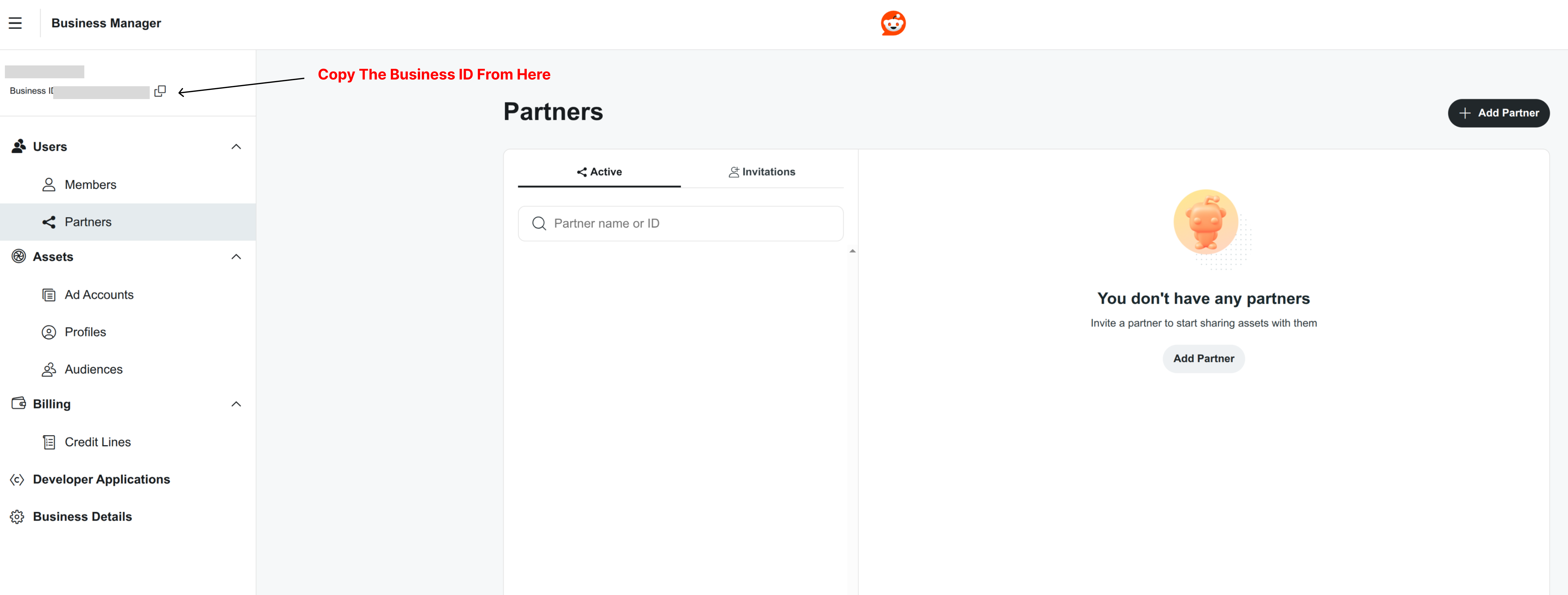Switch to the Invitations tab
Screen dimensions: 1568x595
coord(761,171)
